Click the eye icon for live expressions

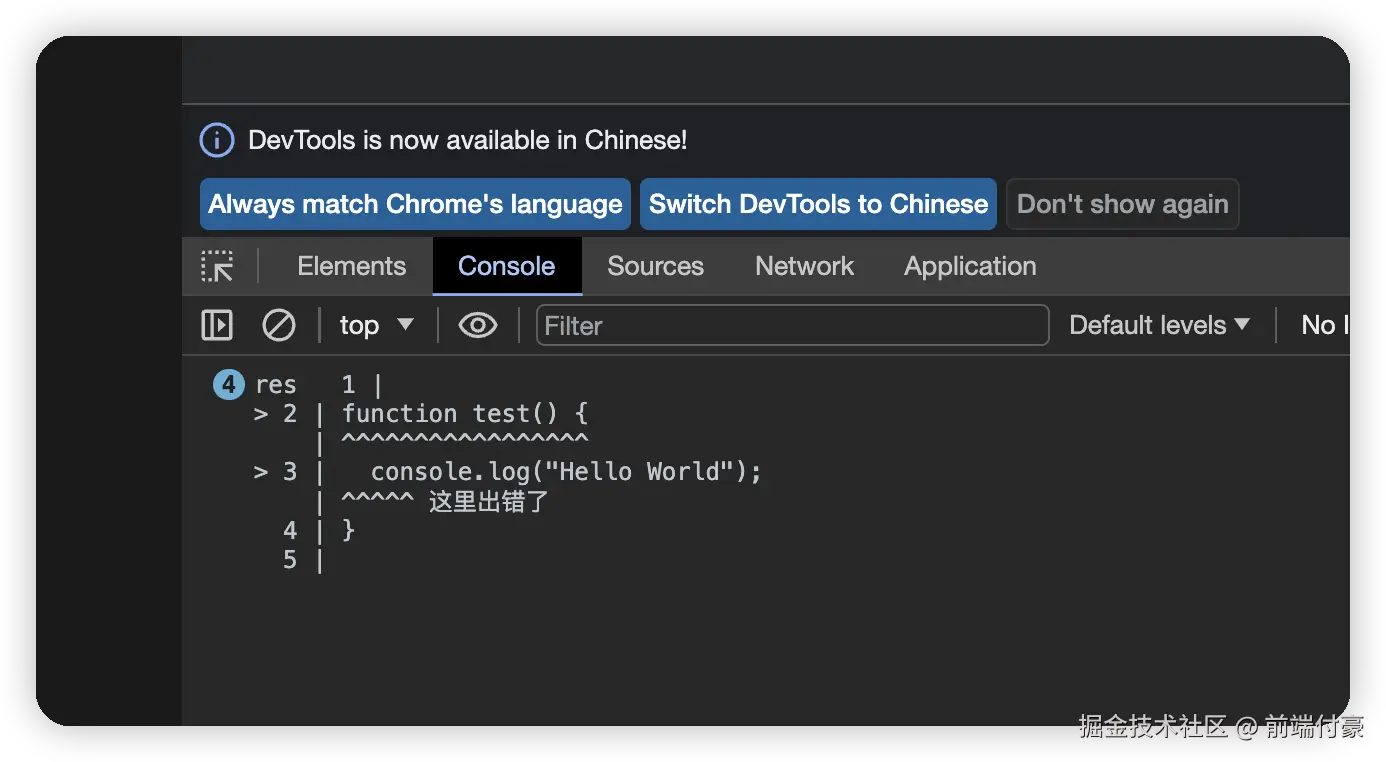coord(478,325)
